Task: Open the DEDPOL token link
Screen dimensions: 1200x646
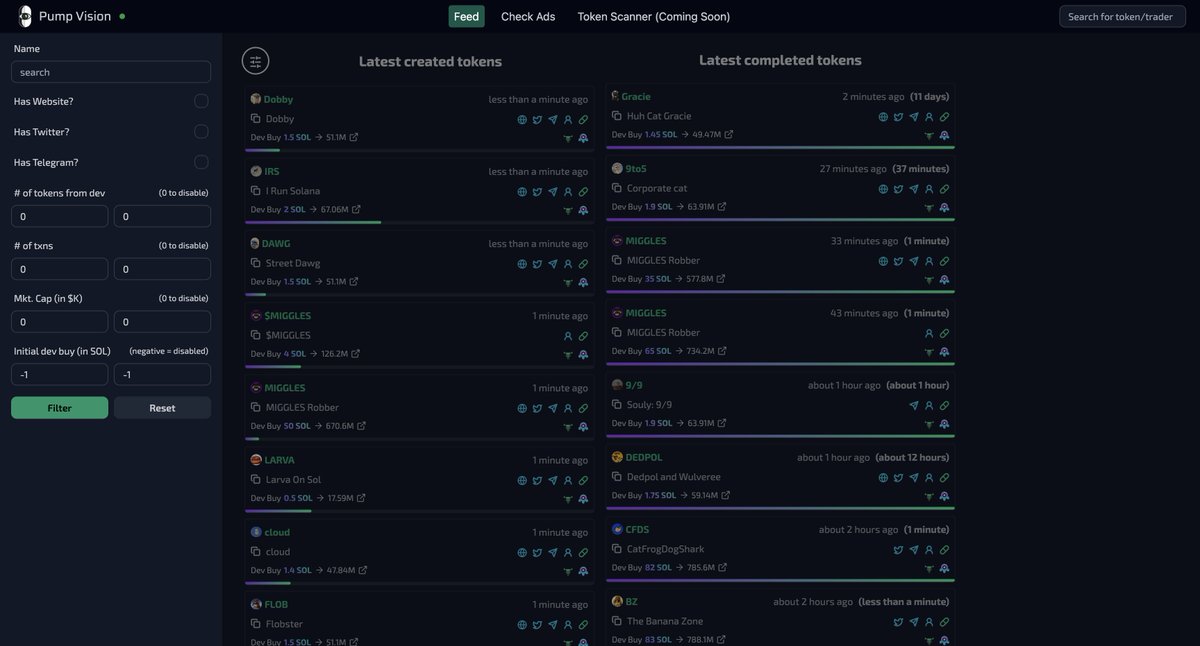Action: (644, 457)
